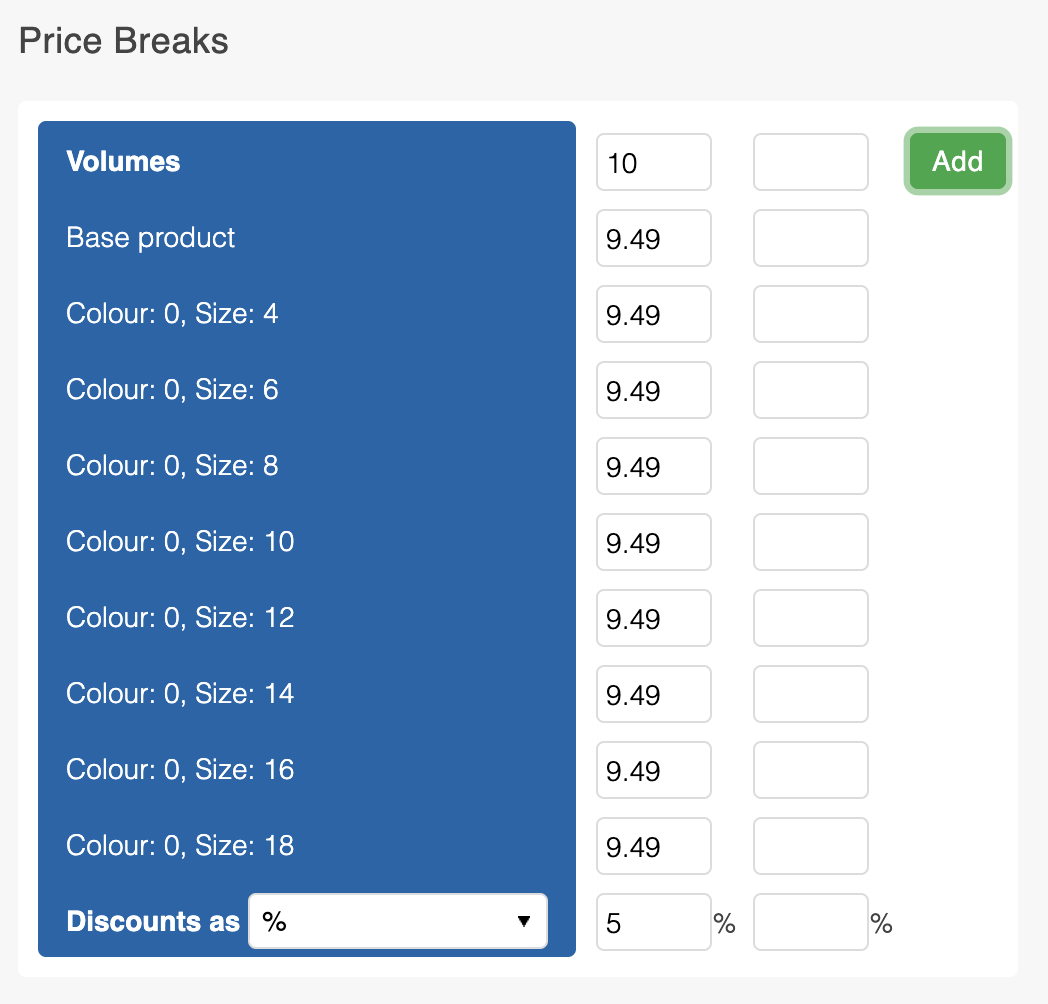Focus Size 14 price field showing 9.49
This screenshot has height=1004, width=1048.
[x=653, y=694]
